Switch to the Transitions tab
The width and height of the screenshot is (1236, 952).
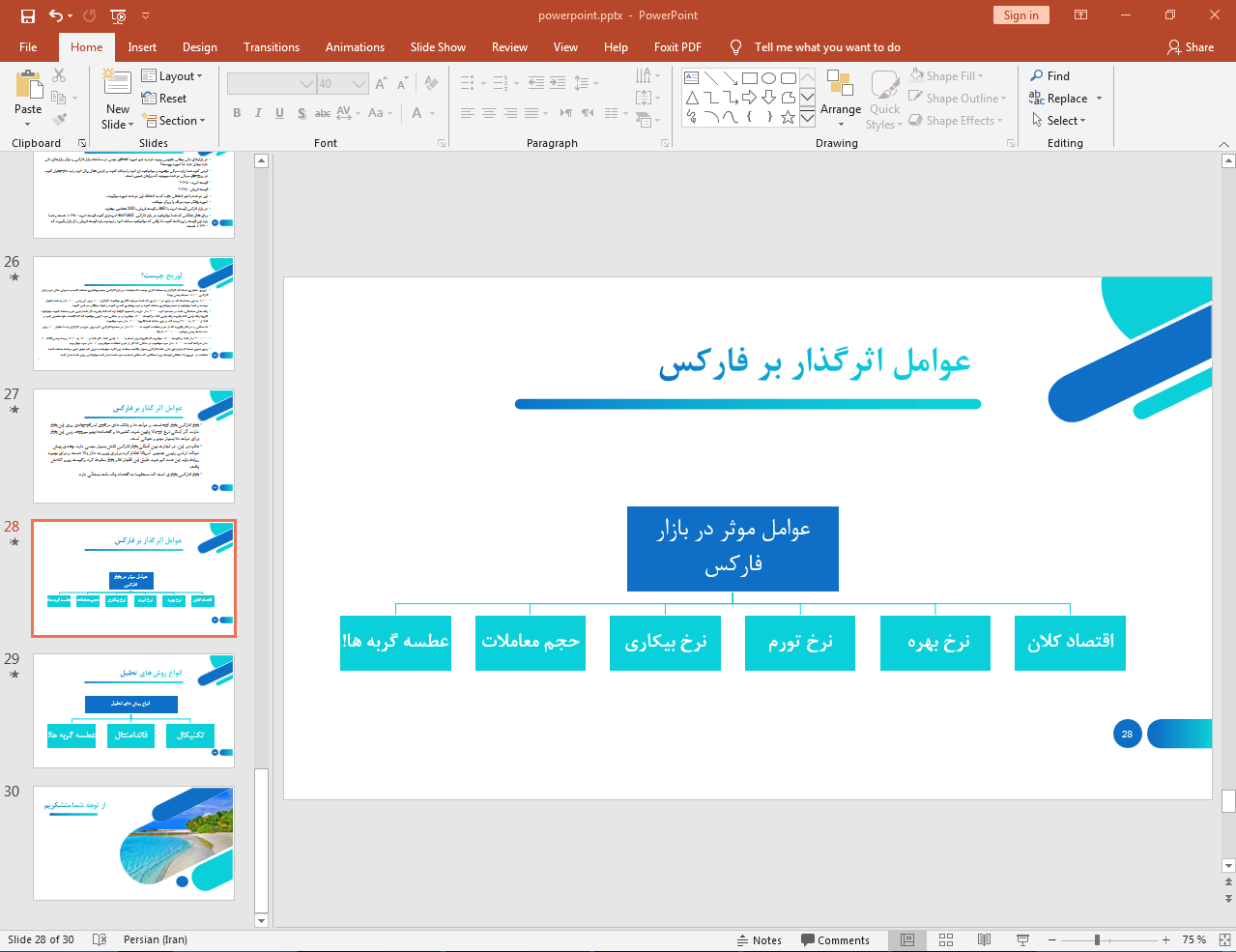pyautogui.click(x=272, y=47)
